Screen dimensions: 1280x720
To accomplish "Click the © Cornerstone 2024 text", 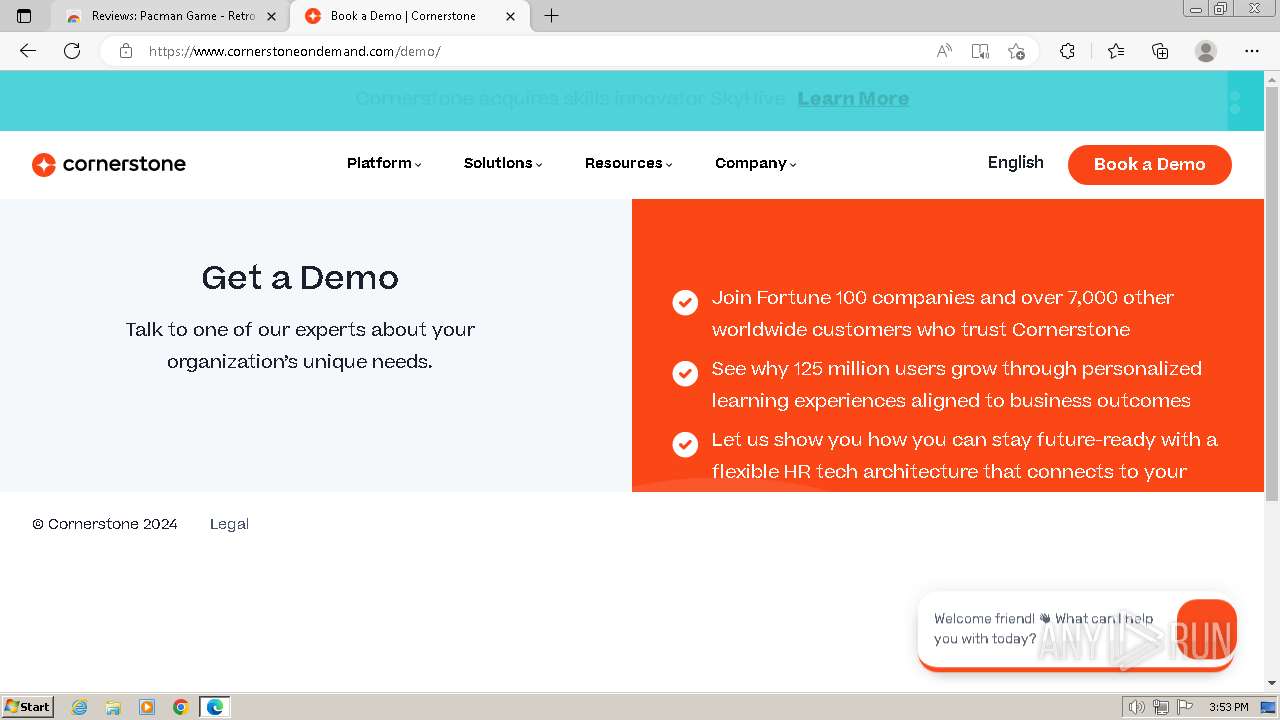I will (105, 524).
